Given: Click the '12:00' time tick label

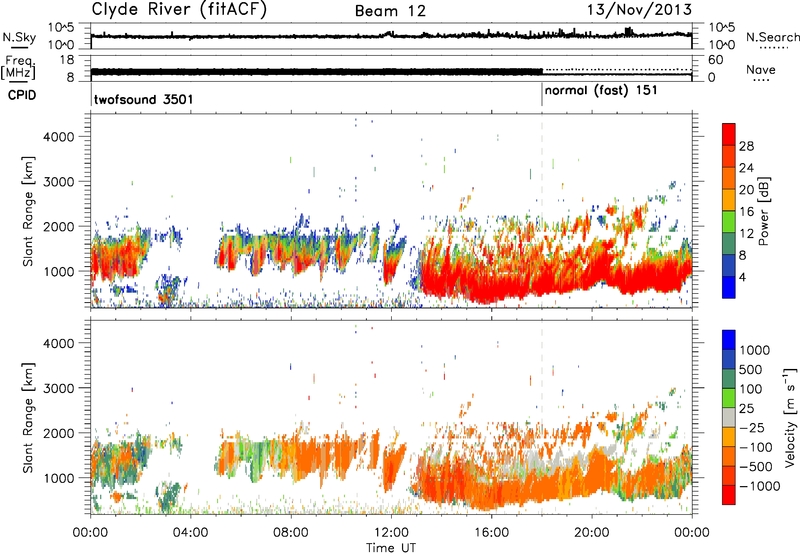Looking at the screenshot, I should [391, 533].
